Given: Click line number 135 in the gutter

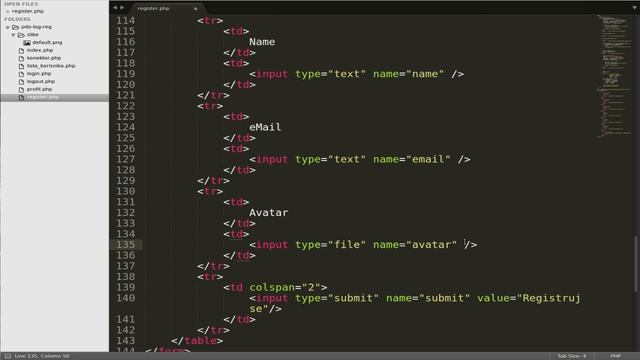Looking at the screenshot, I should [126, 244].
